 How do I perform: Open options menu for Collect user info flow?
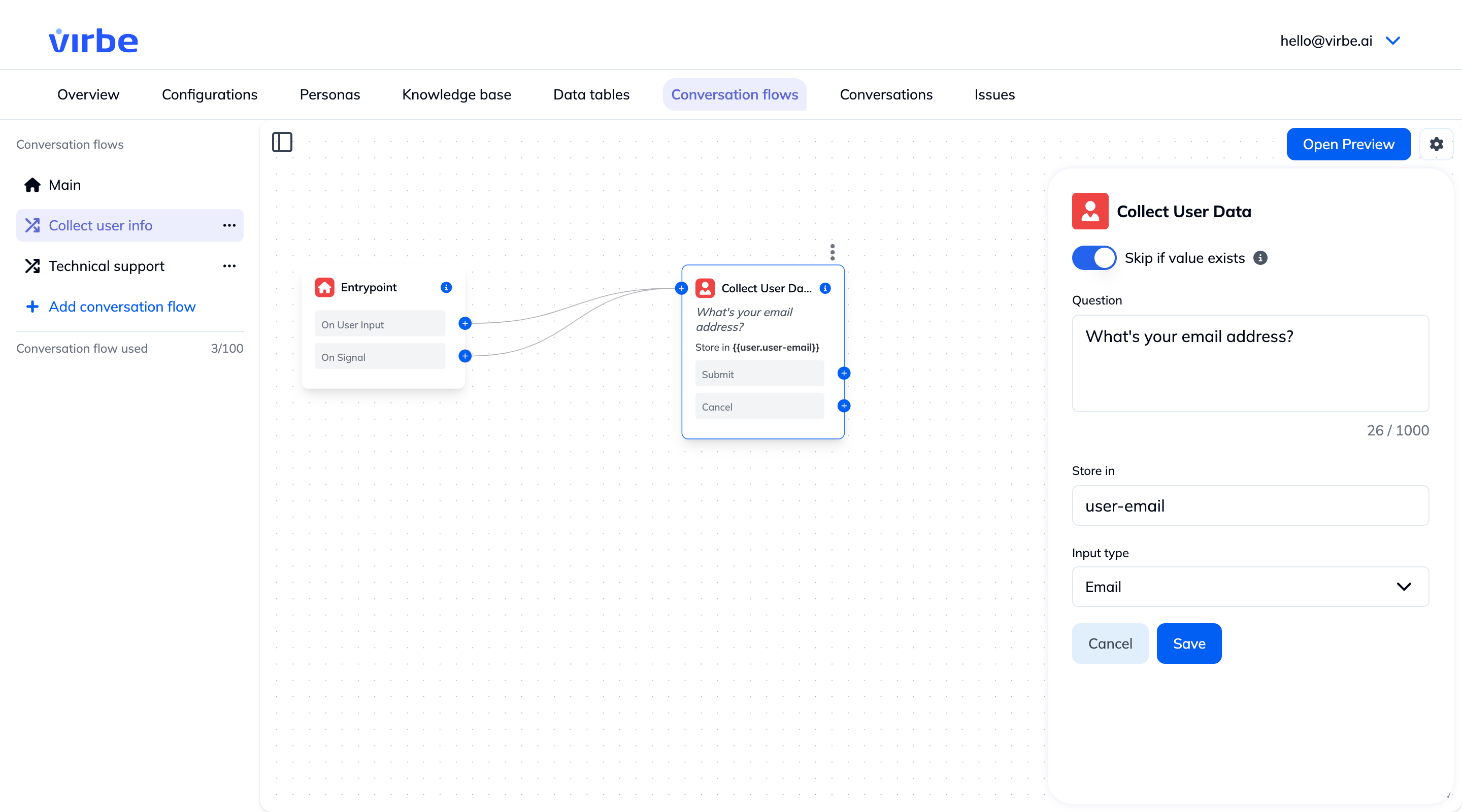[229, 226]
